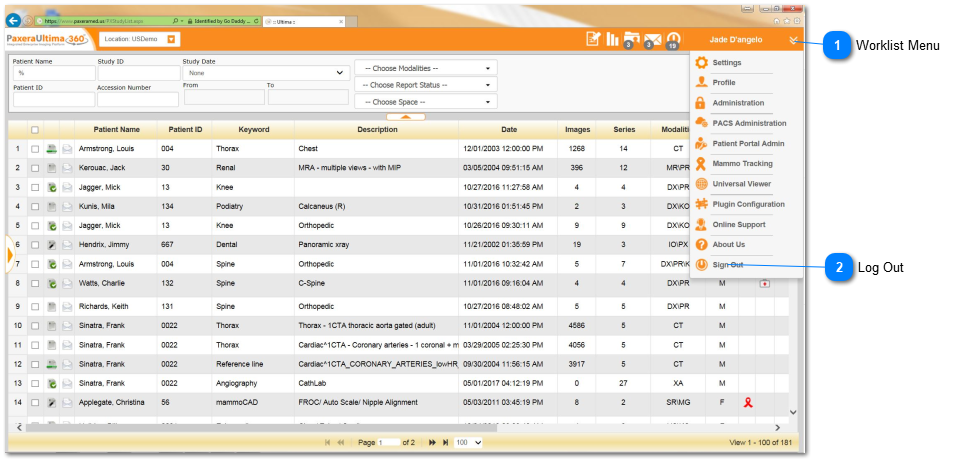956x462 pixels.
Task: Tick checkbox for Richards, Keith row
Action: (35, 306)
